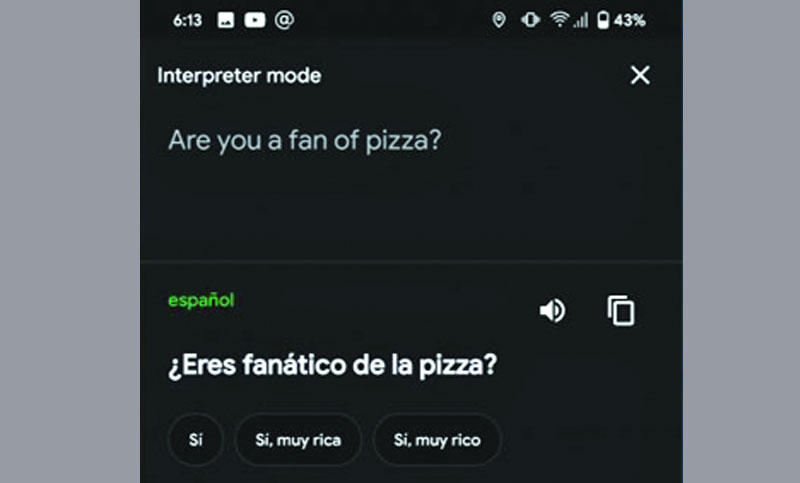Screen dimensions: 800x483
Task: Tap the battery icon at 43%
Action: click(x=603, y=20)
